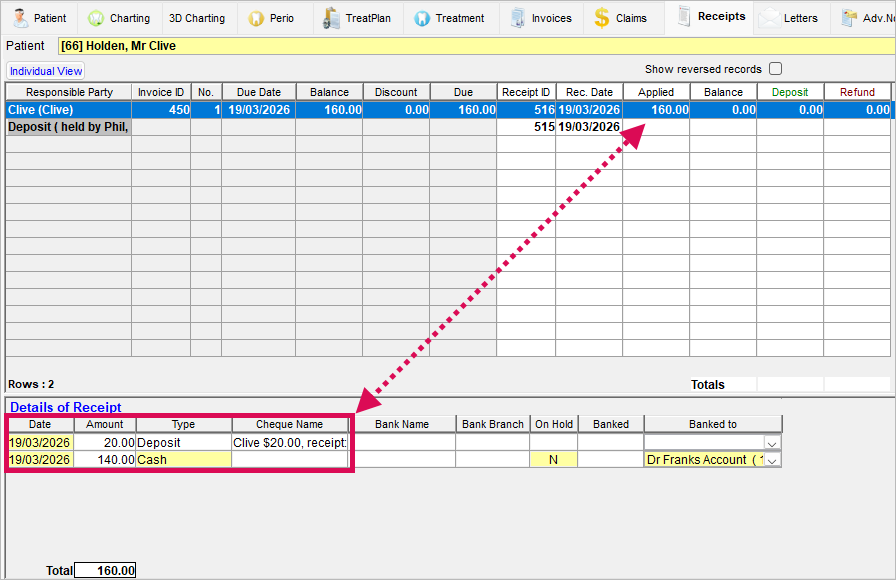Click the Cash type cell

tap(183, 460)
